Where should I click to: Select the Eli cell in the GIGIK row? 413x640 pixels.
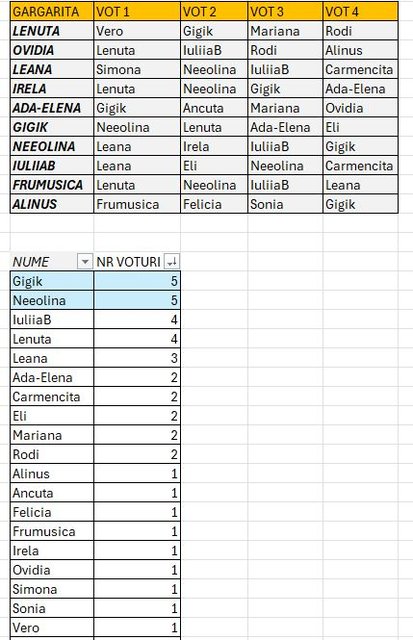tap(360, 127)
